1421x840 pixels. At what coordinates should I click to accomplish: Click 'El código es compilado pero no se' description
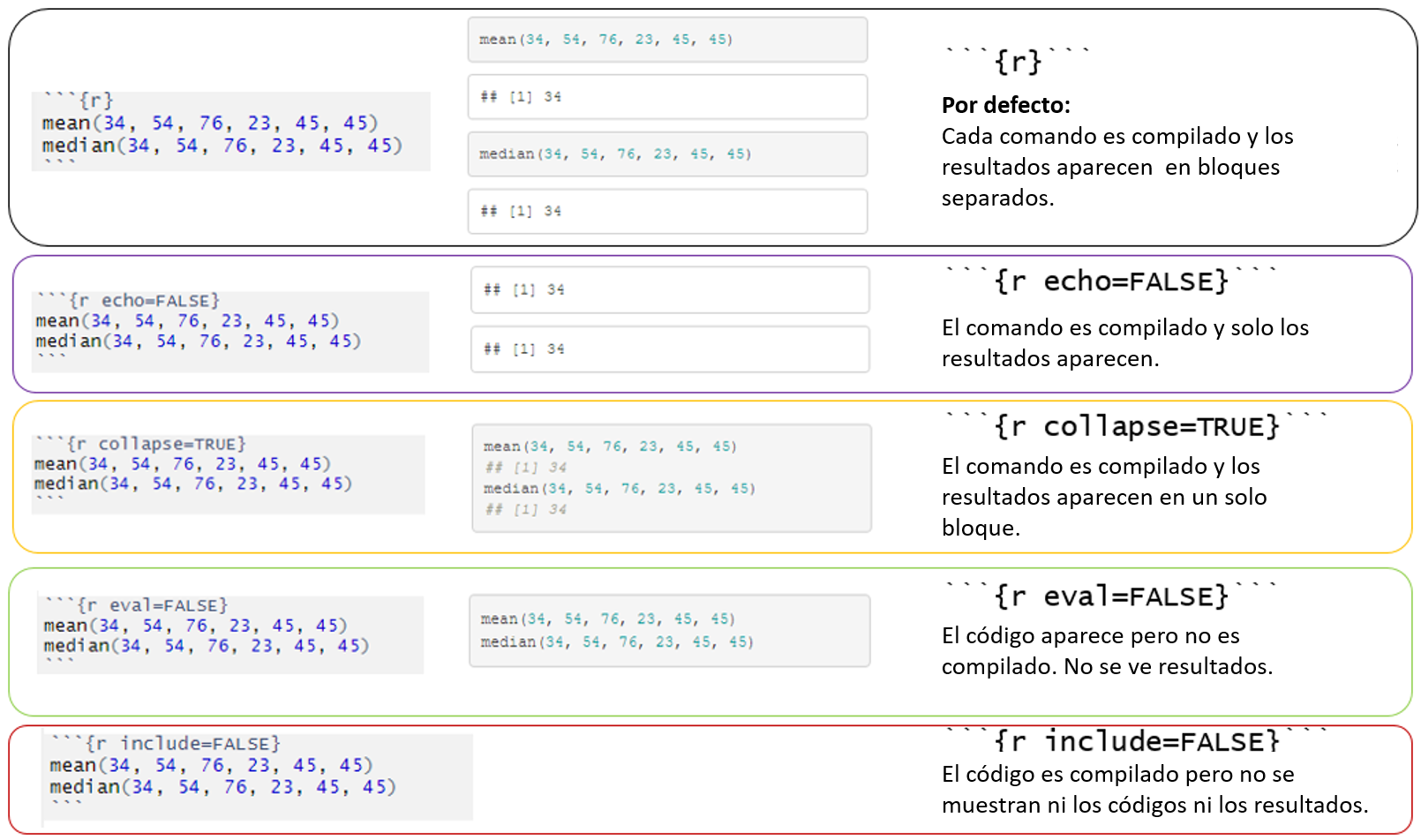(1118, 775)
